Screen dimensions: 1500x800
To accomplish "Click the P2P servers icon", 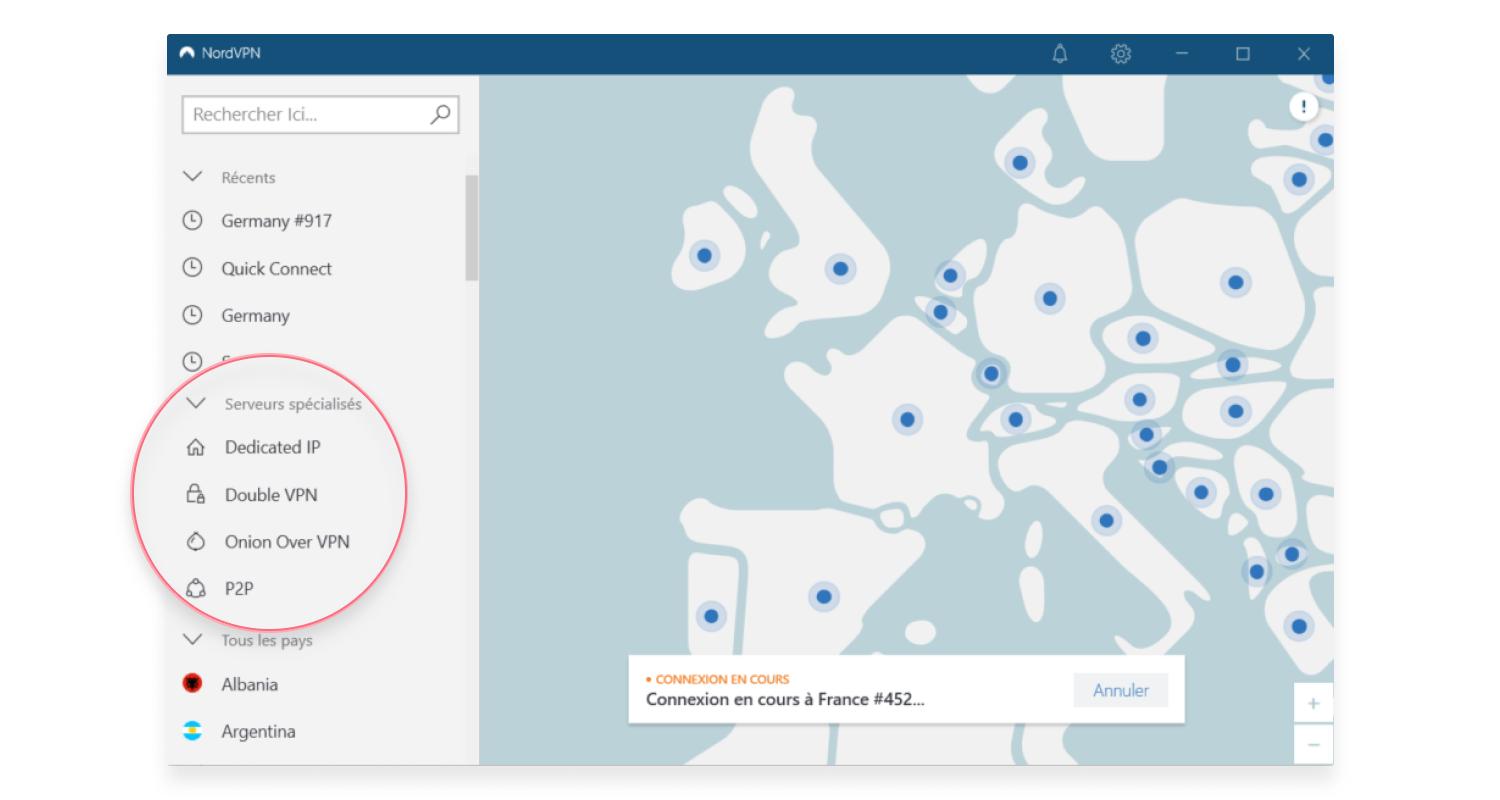I will pyautogui.click(x=196, y=589).
